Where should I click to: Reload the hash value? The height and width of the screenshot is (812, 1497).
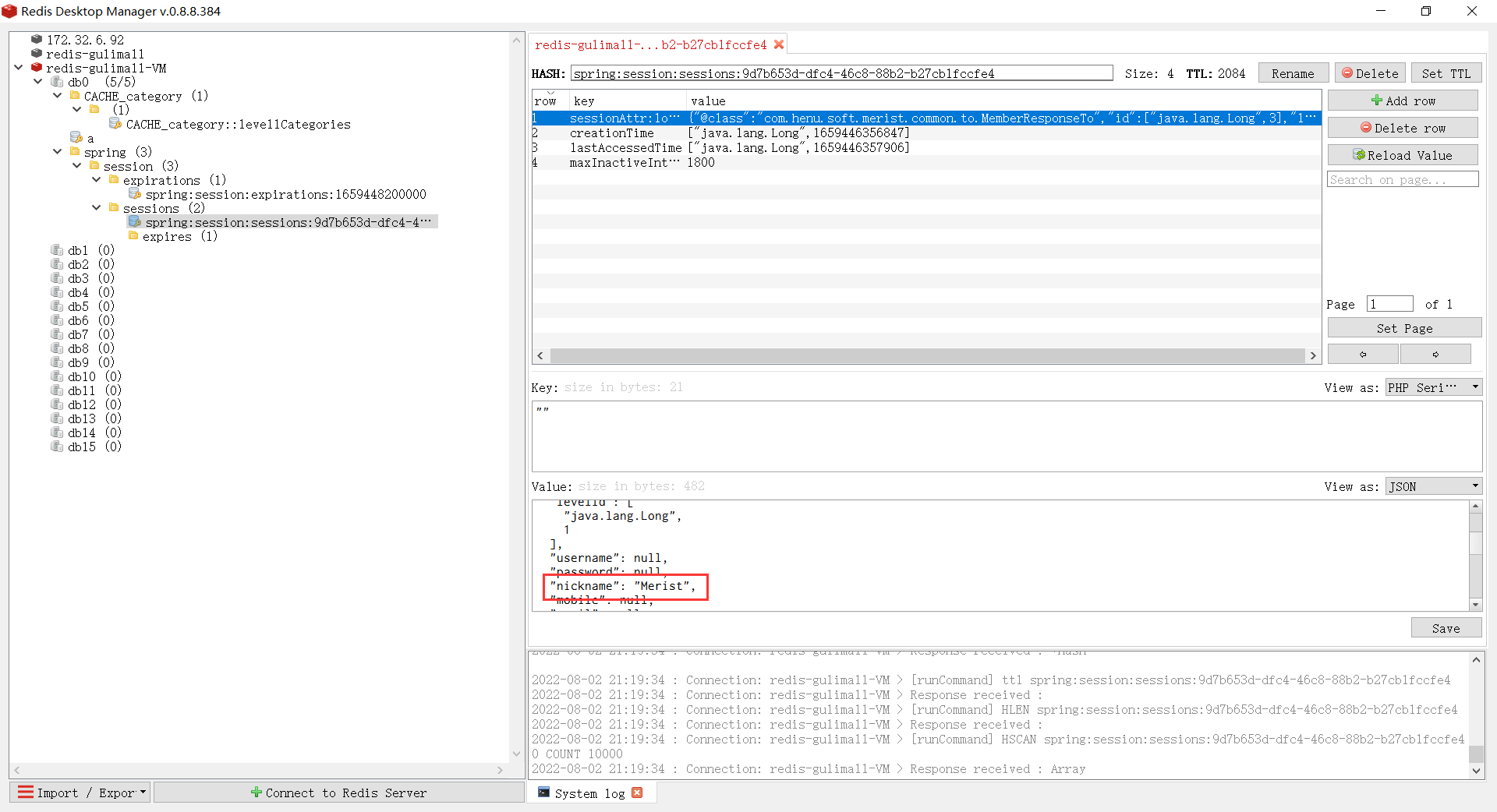click(1403, 155)
